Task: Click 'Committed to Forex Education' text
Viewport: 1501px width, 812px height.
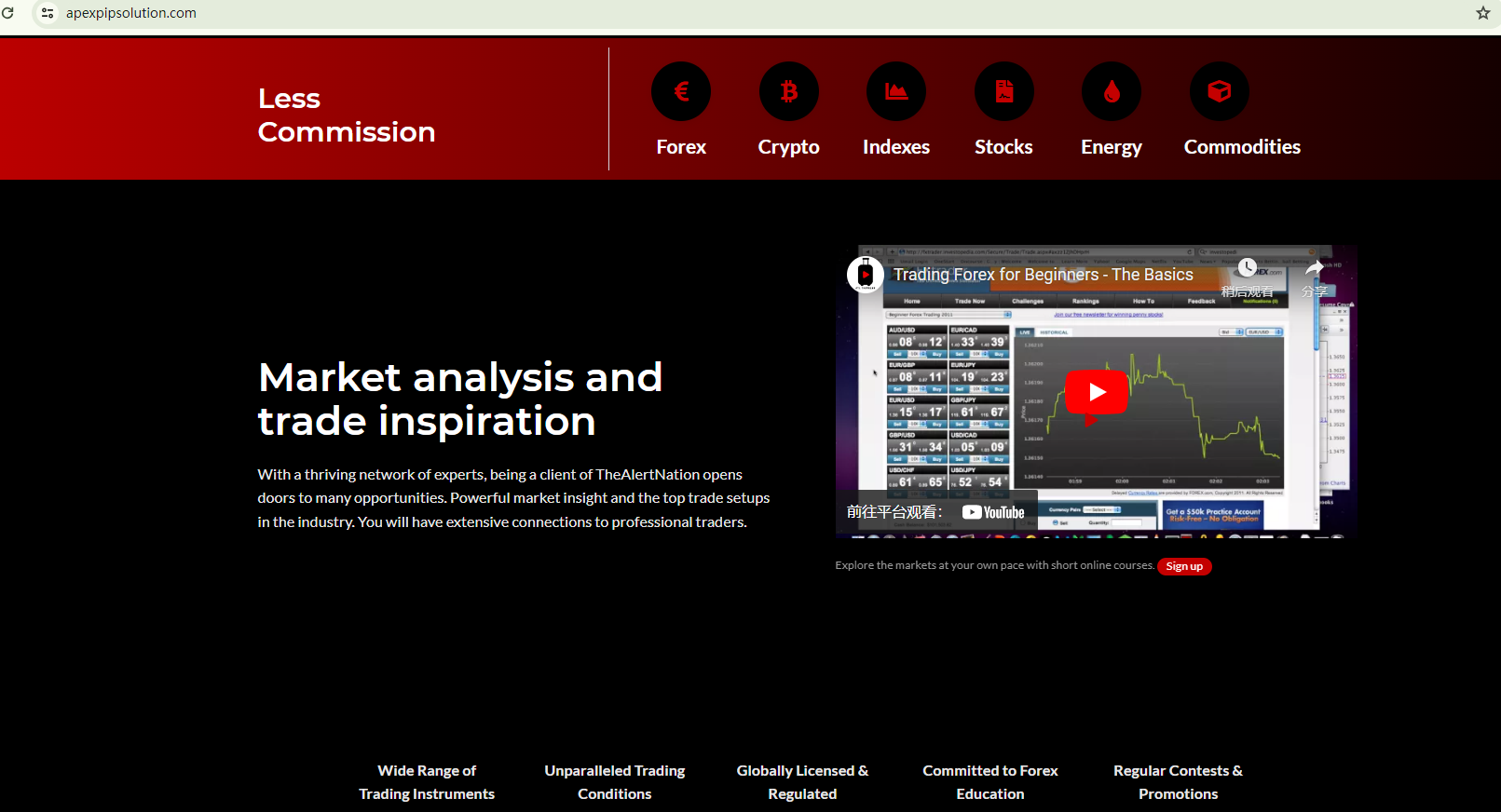Action: [x=990, y=782]
